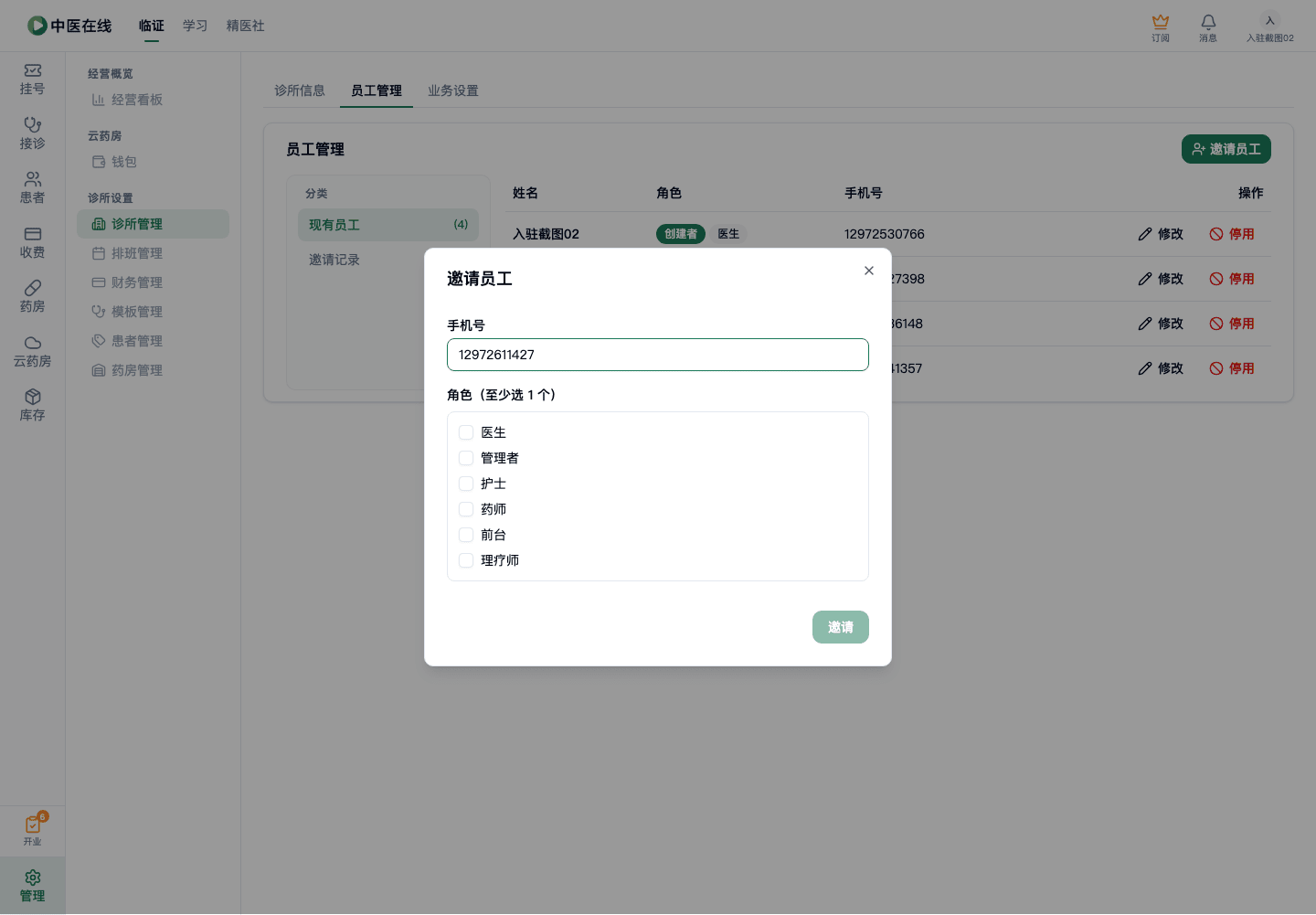
Task: Select the 现有员工 (4) category
Action: (x=388, y=225)
